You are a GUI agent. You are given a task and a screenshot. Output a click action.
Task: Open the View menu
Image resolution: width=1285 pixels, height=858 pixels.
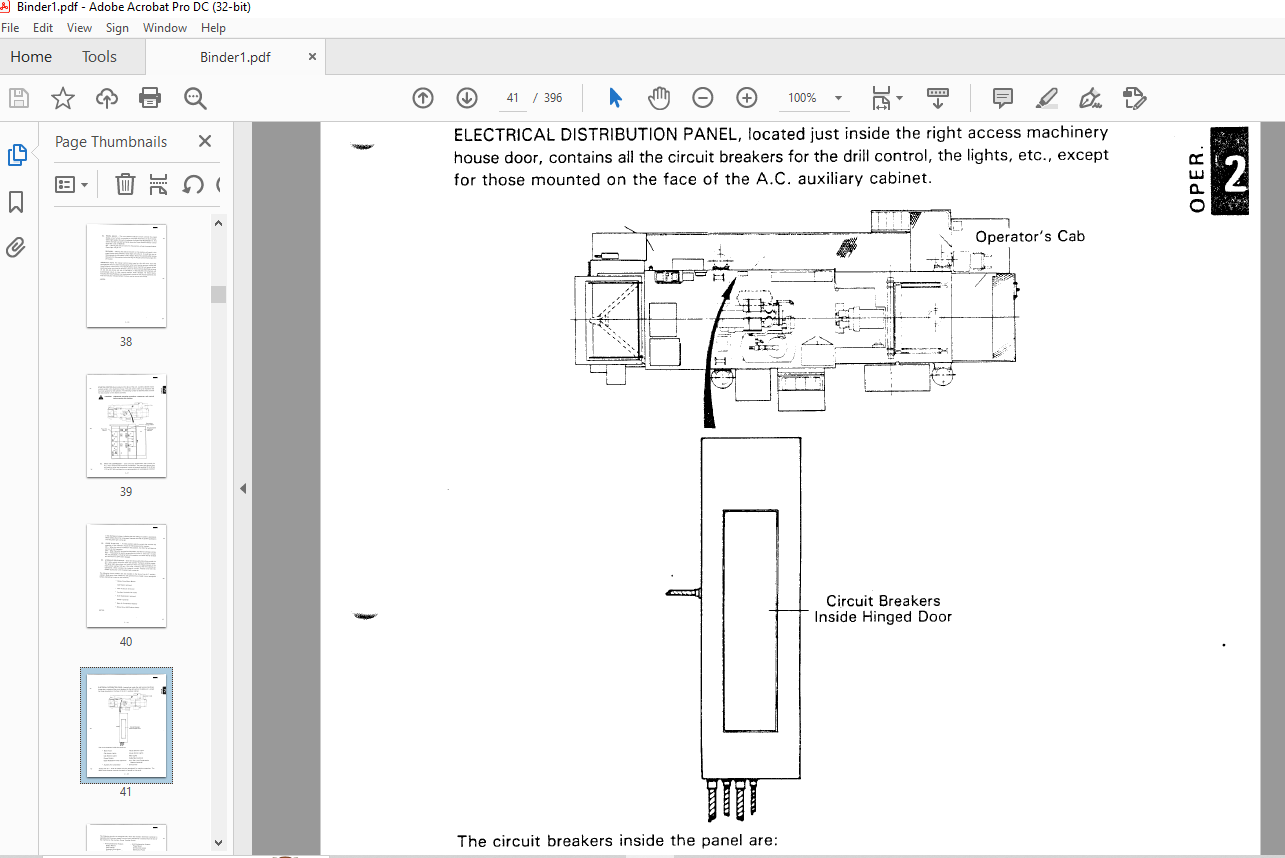pyautogui.click(x=79, y=28)
